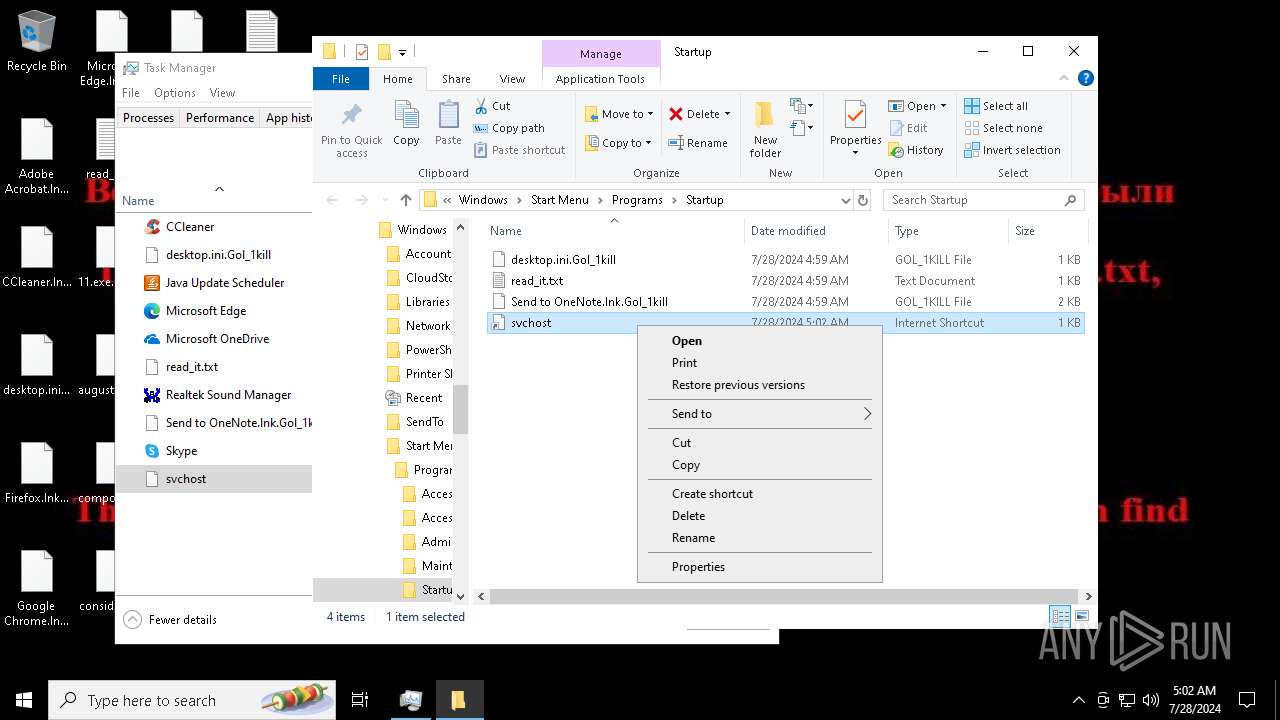Choose Open from context menu

click(x=760, y=341)
